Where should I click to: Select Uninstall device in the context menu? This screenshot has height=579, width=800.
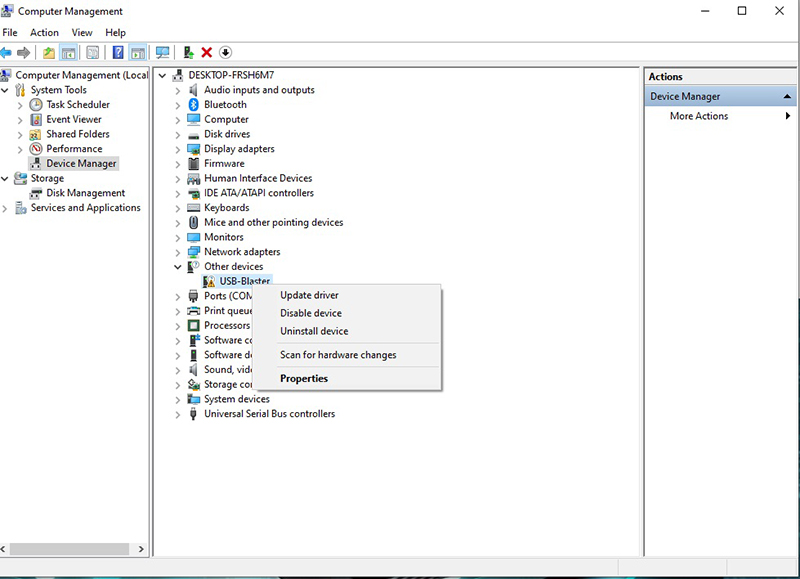point(314,331)
